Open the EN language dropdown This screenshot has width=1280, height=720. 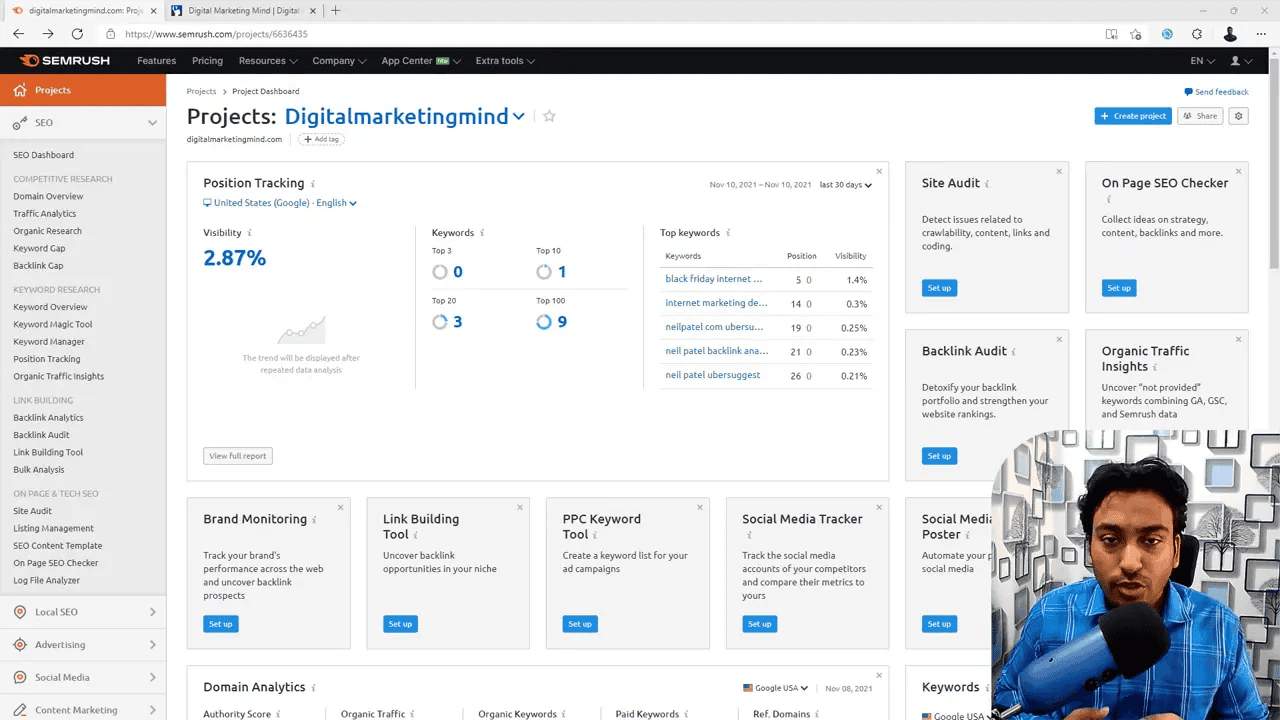click(x=1200, y=60)
